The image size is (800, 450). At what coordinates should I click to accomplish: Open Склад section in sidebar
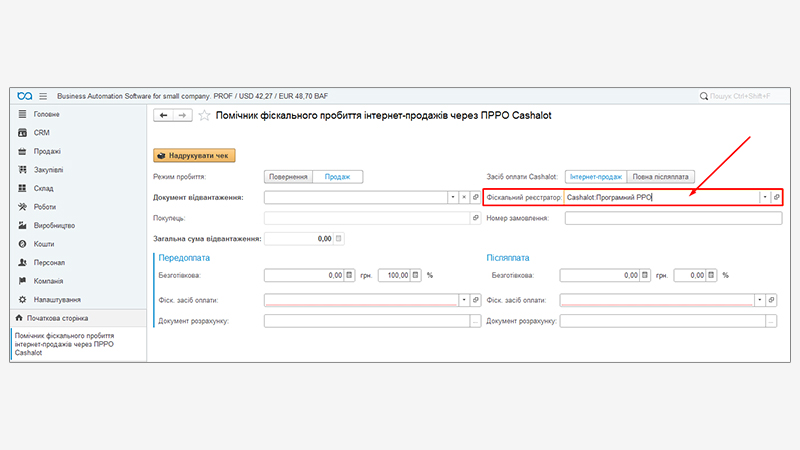43,188
